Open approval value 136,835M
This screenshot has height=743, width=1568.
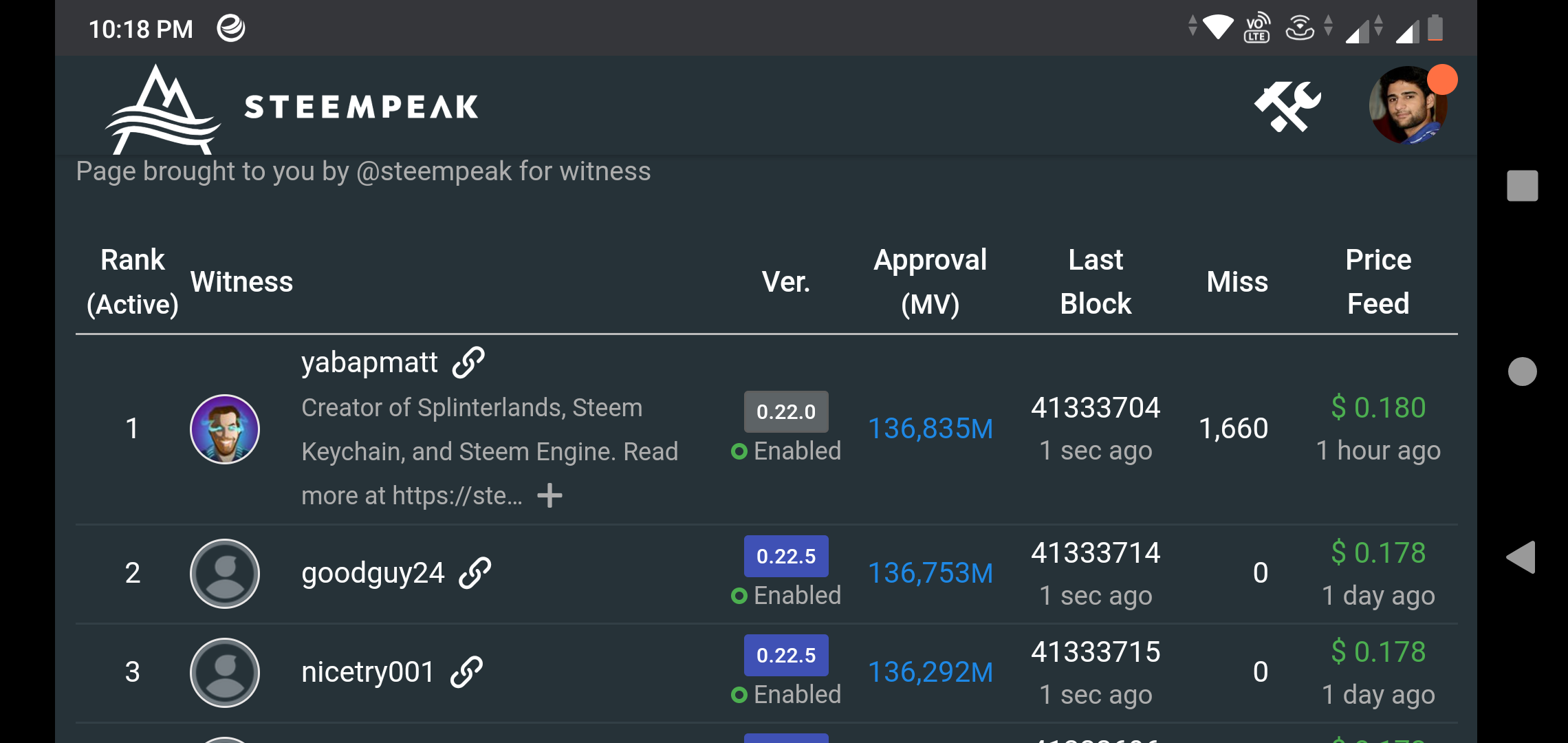click(x=930, y=429)
